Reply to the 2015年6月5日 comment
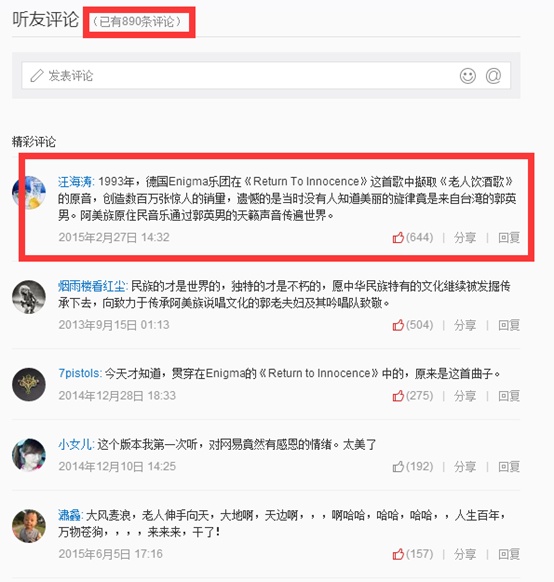 pos(509,555)
